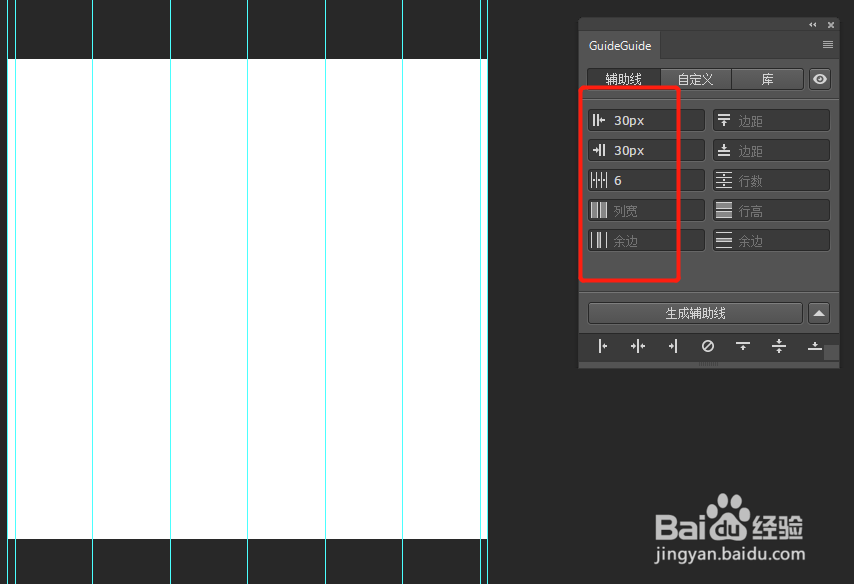Switch to the 辅助线 tab
Viewport: 854px width, 584px height.
pyautogui.click(x=624, y=79)
